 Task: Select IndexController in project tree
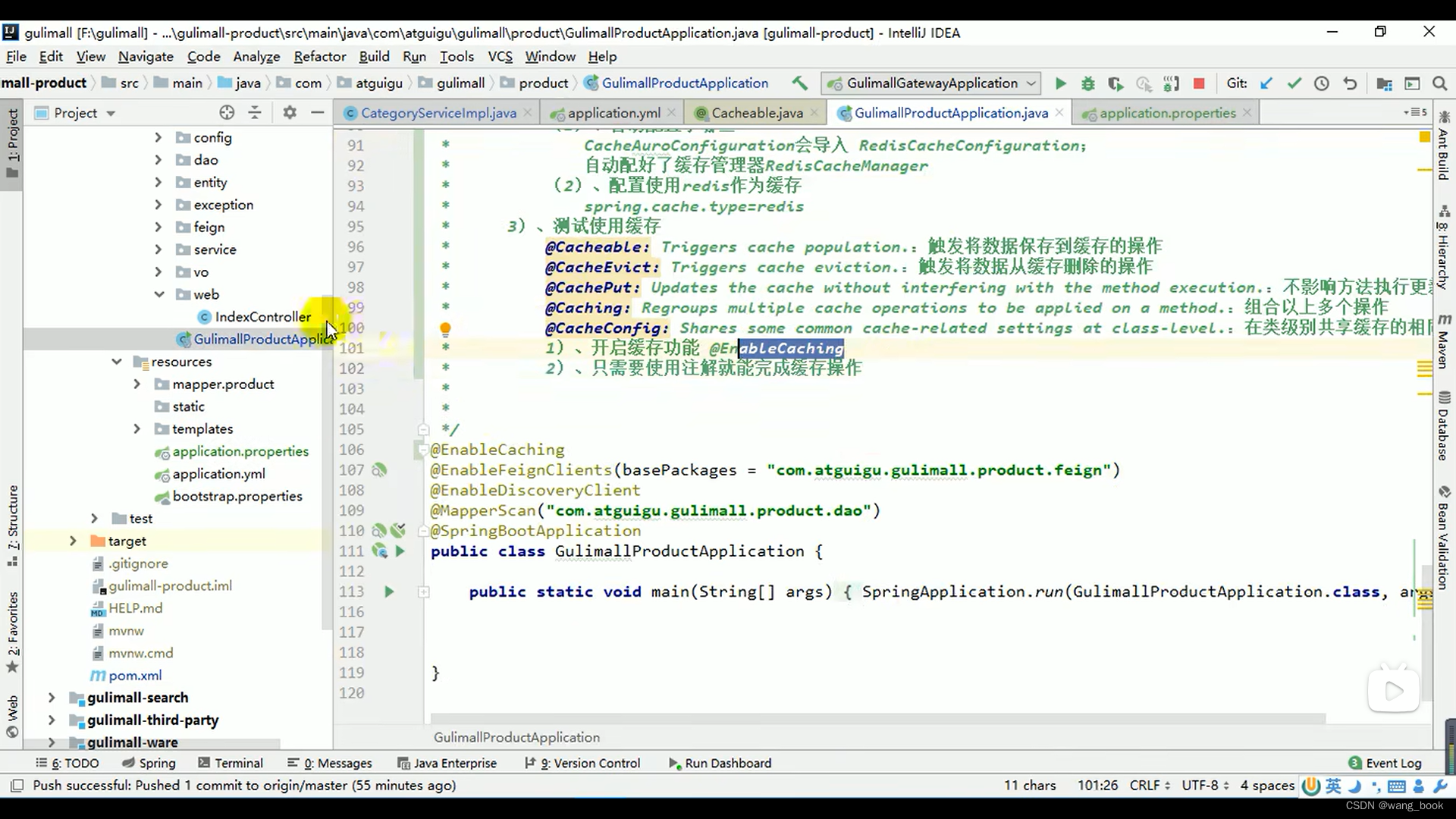pyautogui.click(x=262, y=317)
